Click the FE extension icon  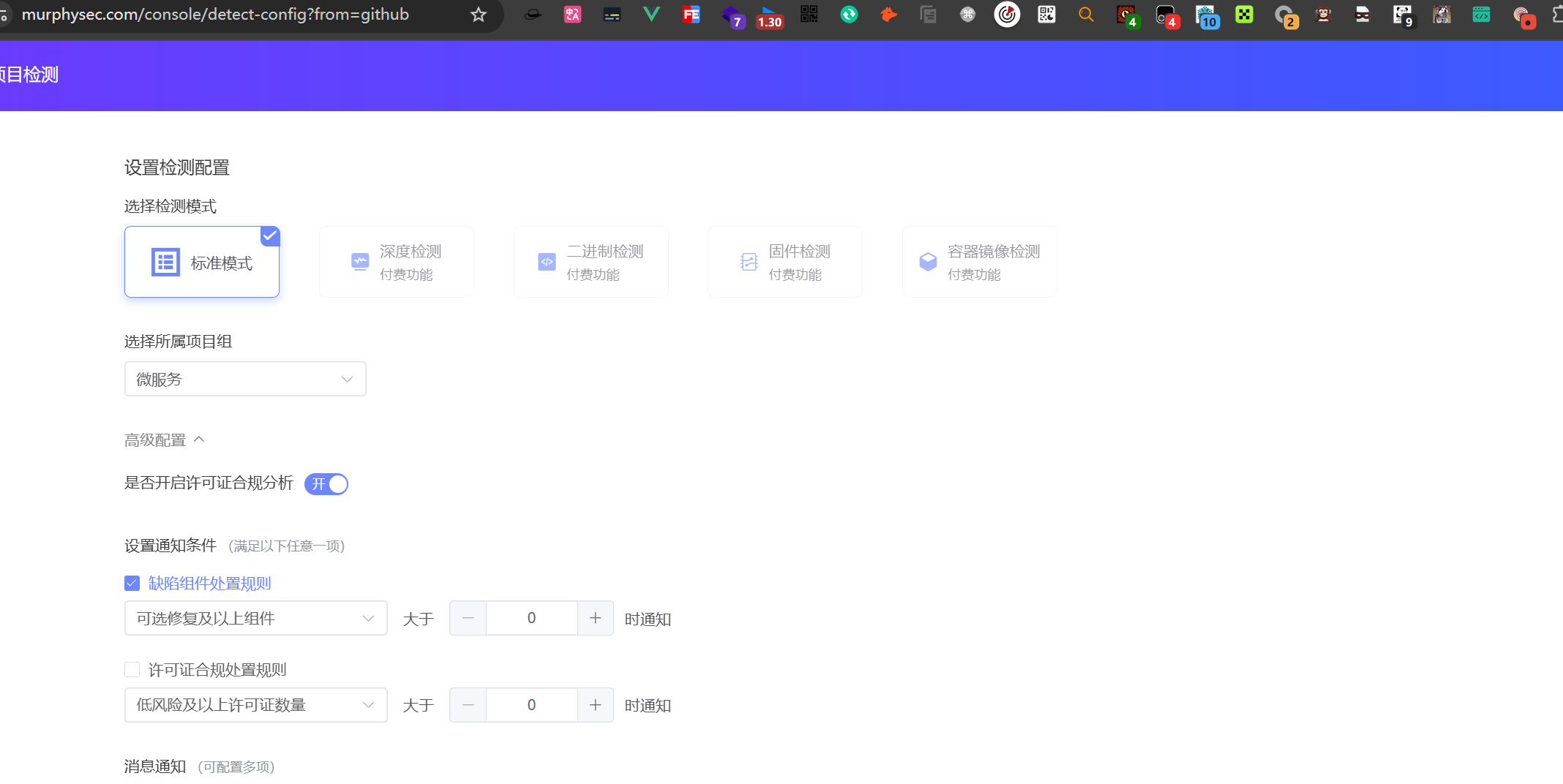click(690, 15)
